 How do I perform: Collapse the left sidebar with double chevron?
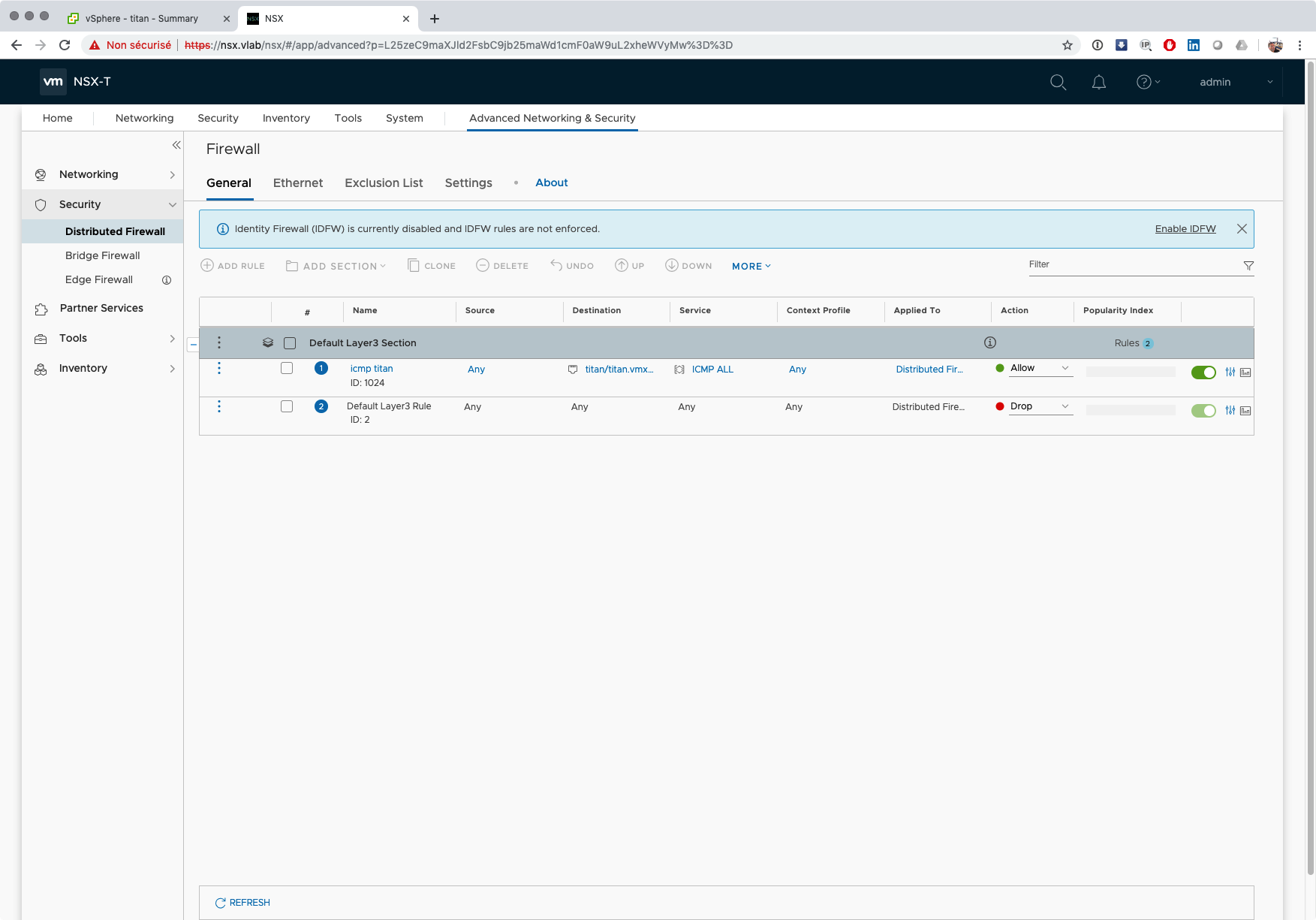coord(176,145)
